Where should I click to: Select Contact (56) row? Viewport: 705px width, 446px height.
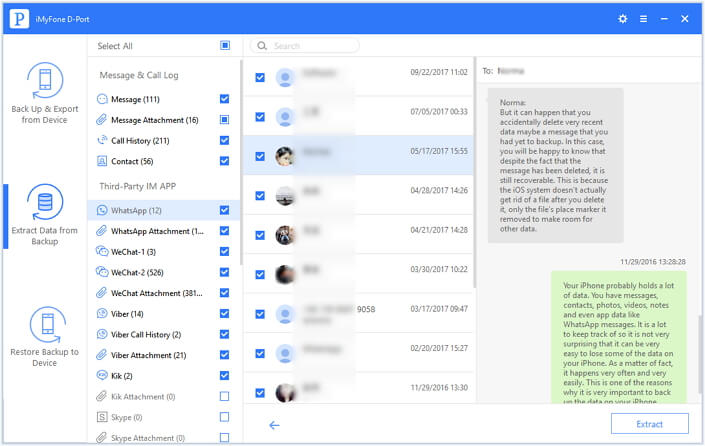click(164, 161)
